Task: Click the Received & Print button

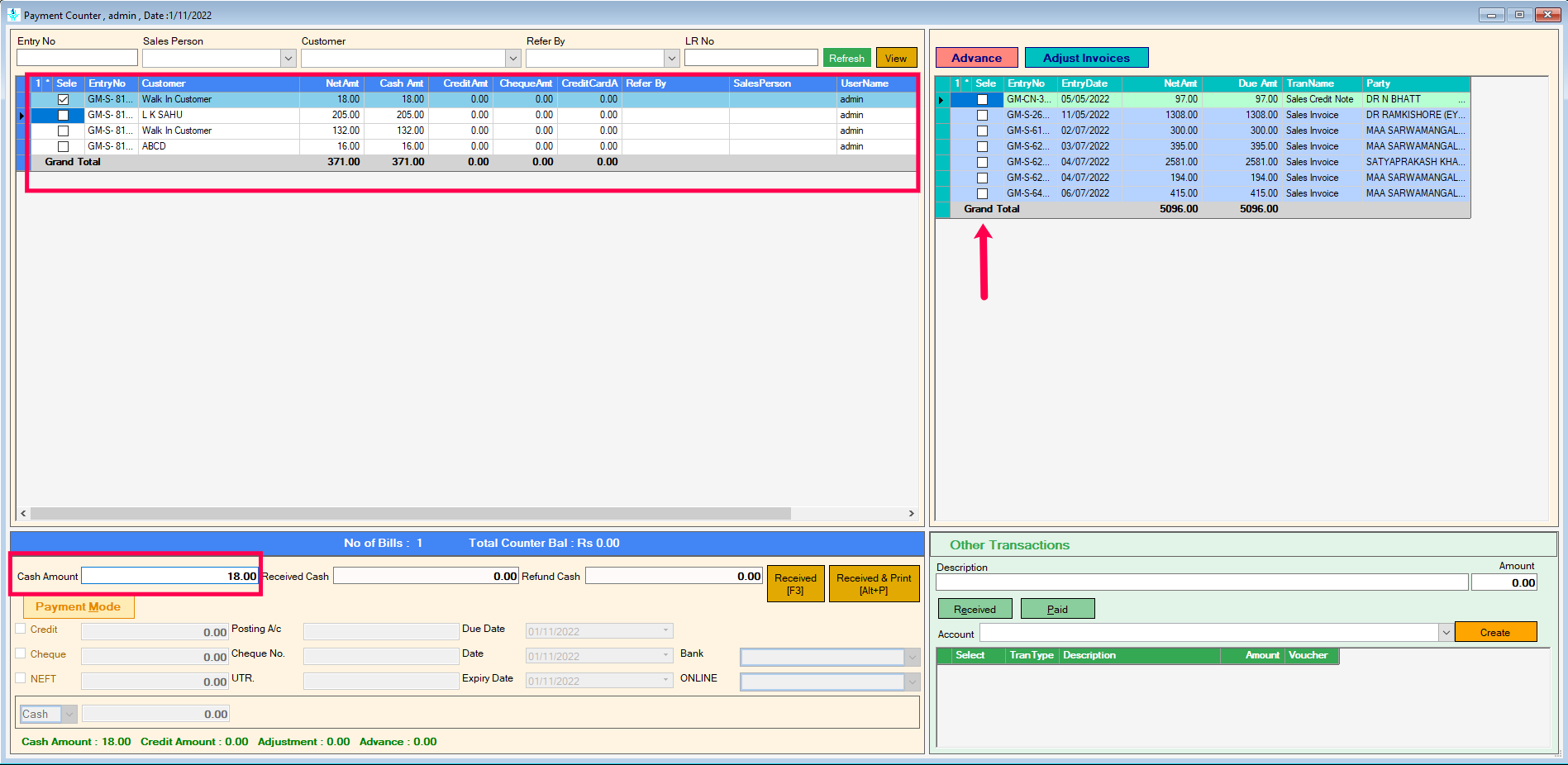Action: click(873, 584)
